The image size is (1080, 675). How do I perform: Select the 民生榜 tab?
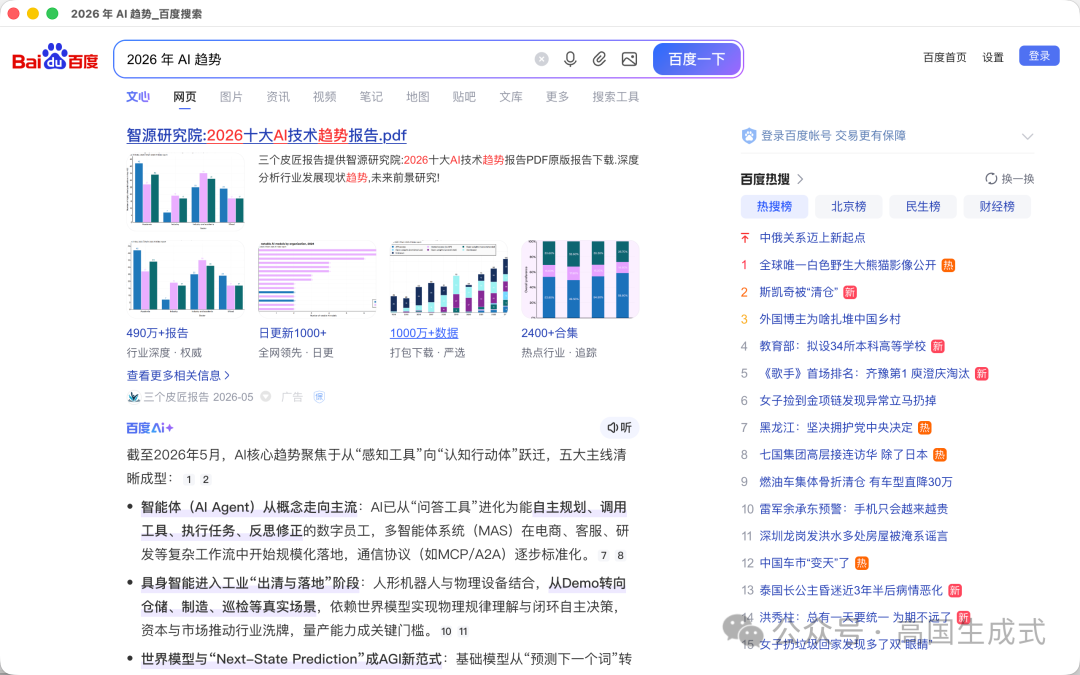tap(923, 206)
